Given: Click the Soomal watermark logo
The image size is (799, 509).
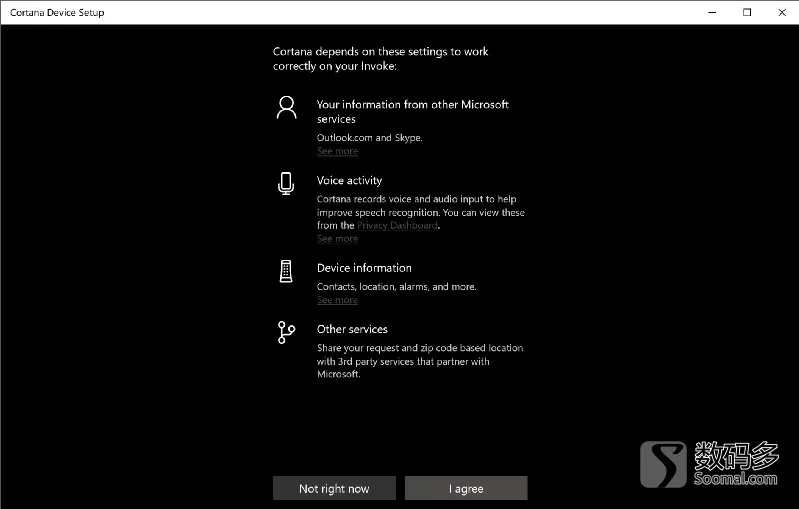Looking at the screenshot, I should tap(709, 464).
